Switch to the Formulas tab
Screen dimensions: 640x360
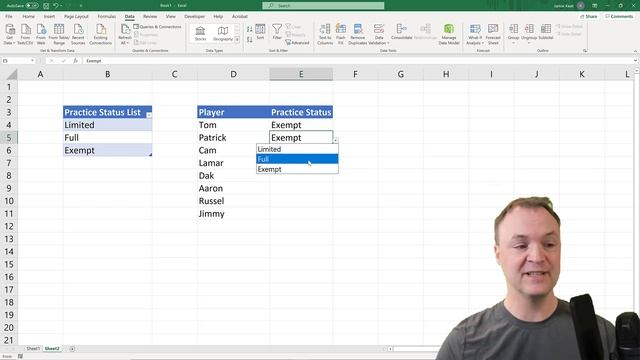(x=107, y=16)
